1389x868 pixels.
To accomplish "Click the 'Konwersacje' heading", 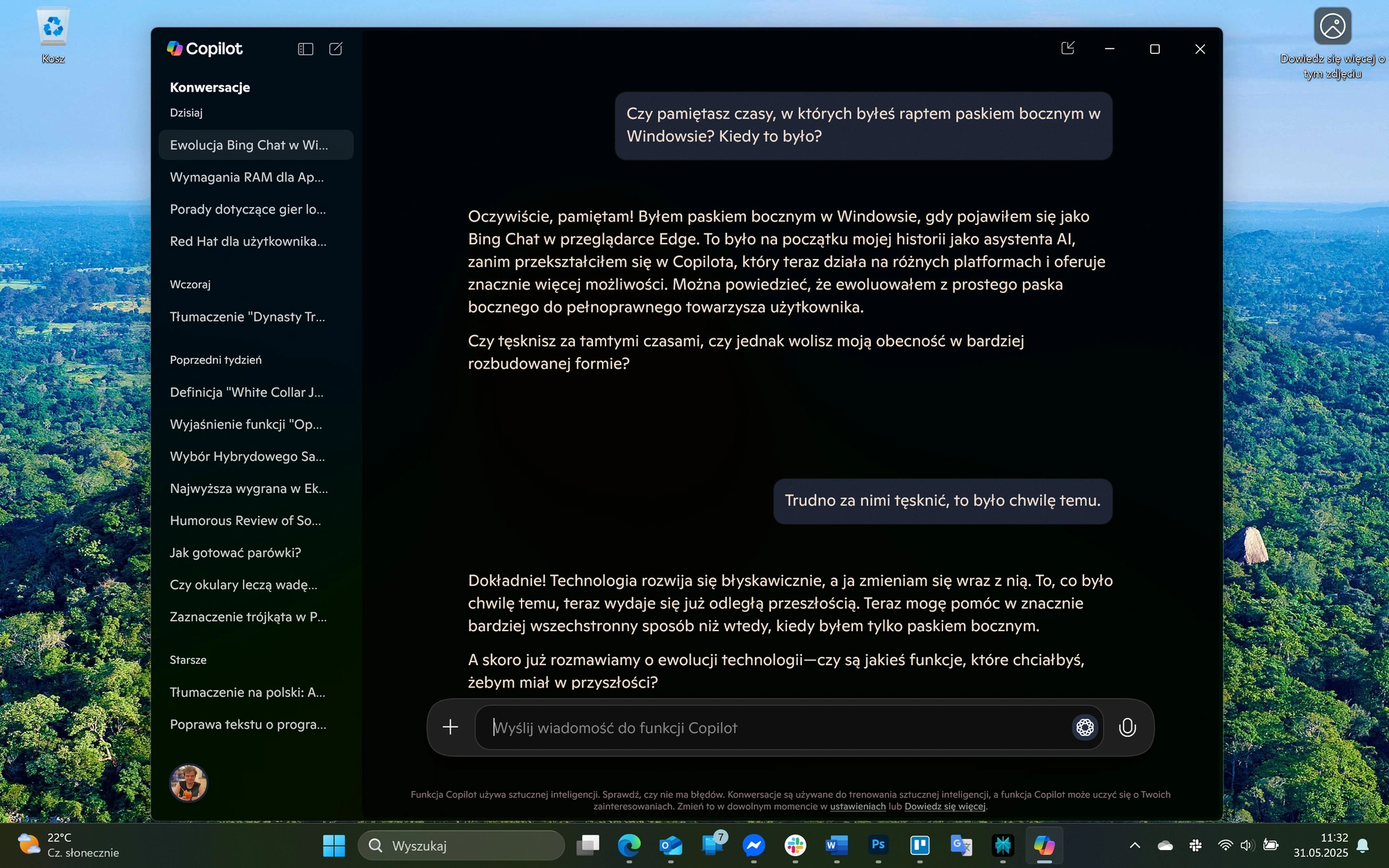I will tap(210, 87).
